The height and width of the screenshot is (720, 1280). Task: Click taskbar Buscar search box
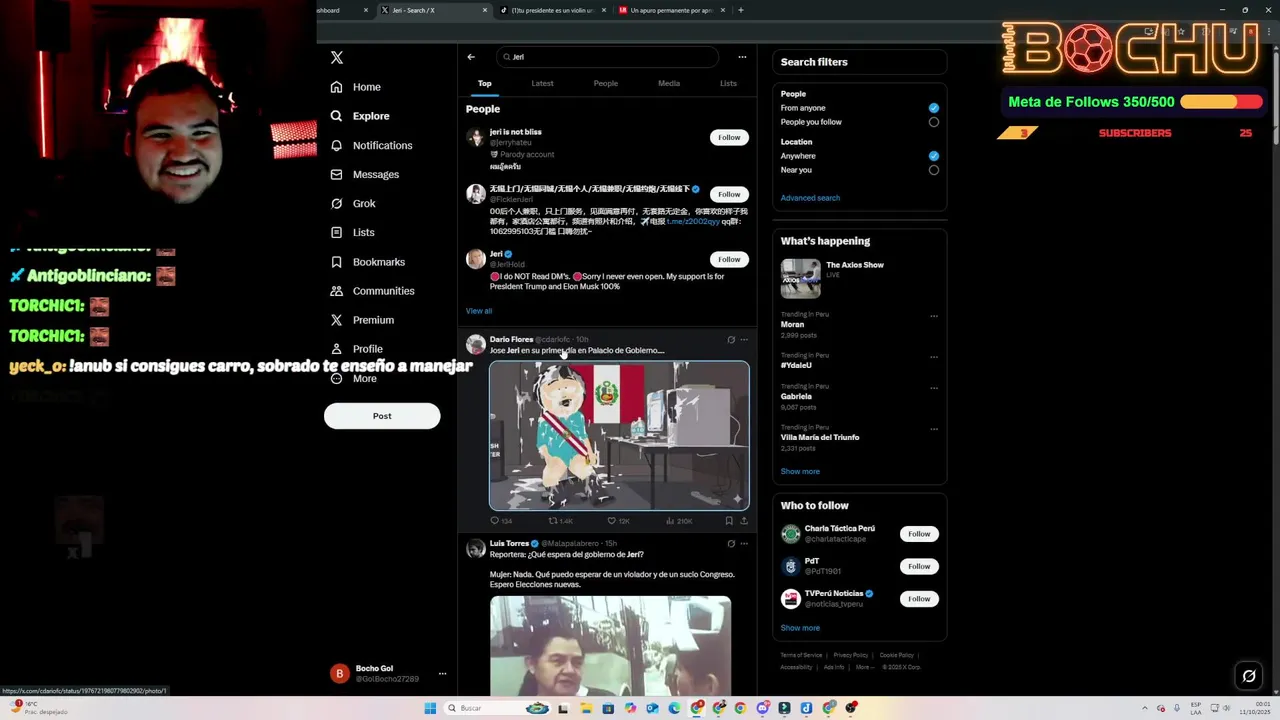tap(497, 708)
